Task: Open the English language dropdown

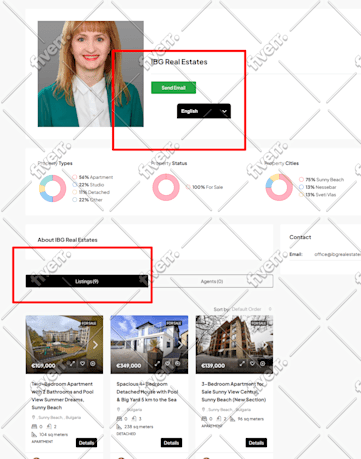Action: (x=204, y=111)
